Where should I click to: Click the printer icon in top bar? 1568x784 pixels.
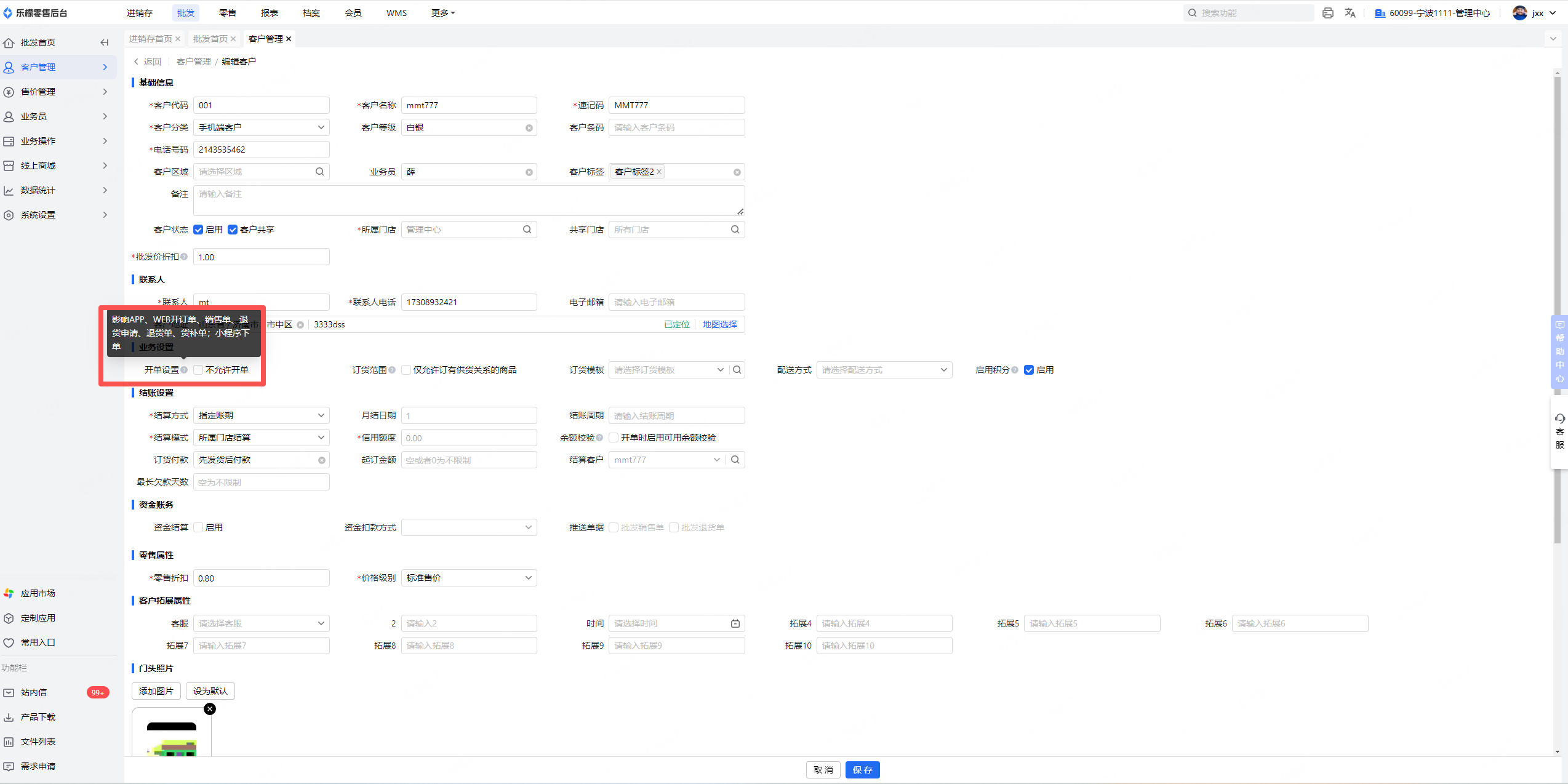1327,13
